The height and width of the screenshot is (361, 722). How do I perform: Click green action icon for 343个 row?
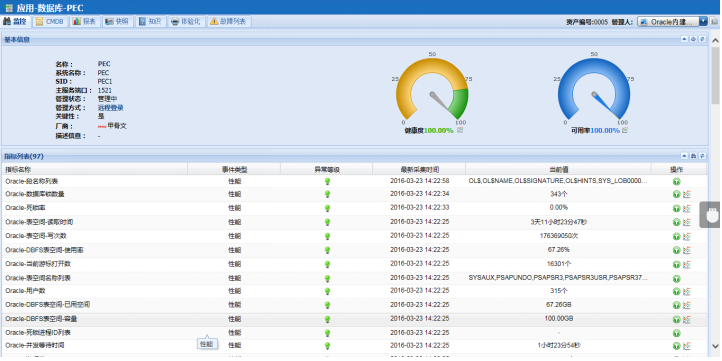pyautogui.click(x=676, y=194)
